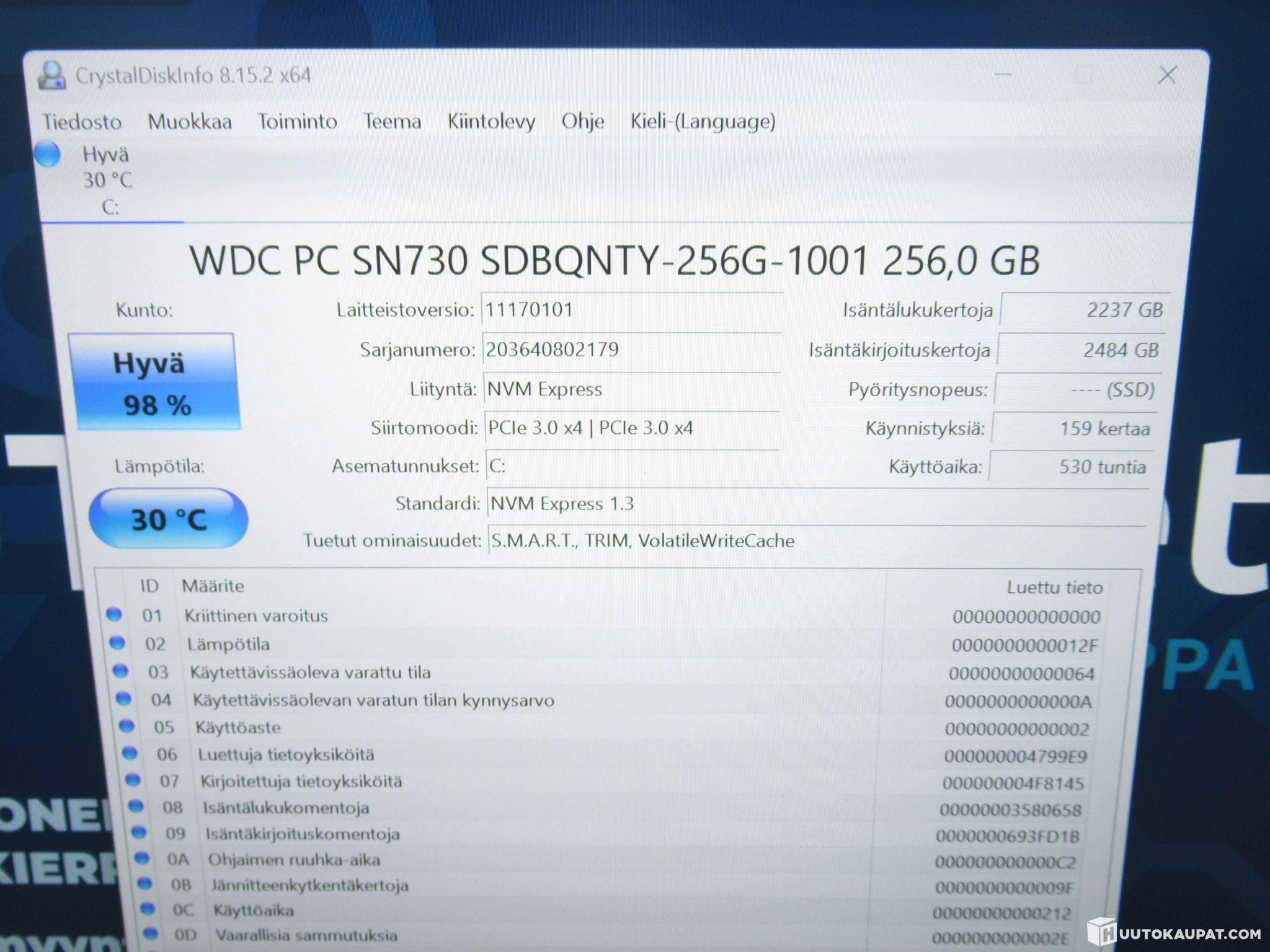Open the Kiintolevy menu
This screenshot has width=1270, height=952.
pyautogui.click(x=491, y=121)
